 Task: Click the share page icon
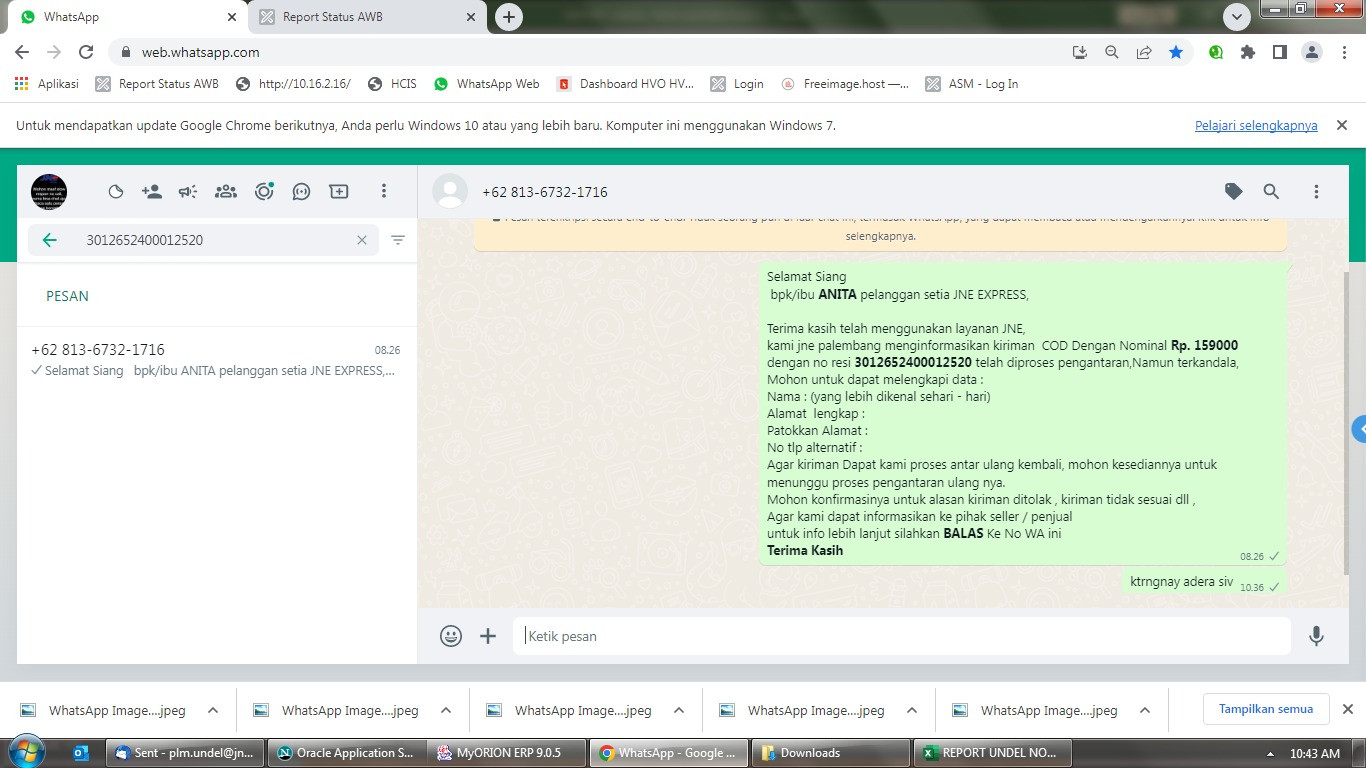pos(1143,52)
